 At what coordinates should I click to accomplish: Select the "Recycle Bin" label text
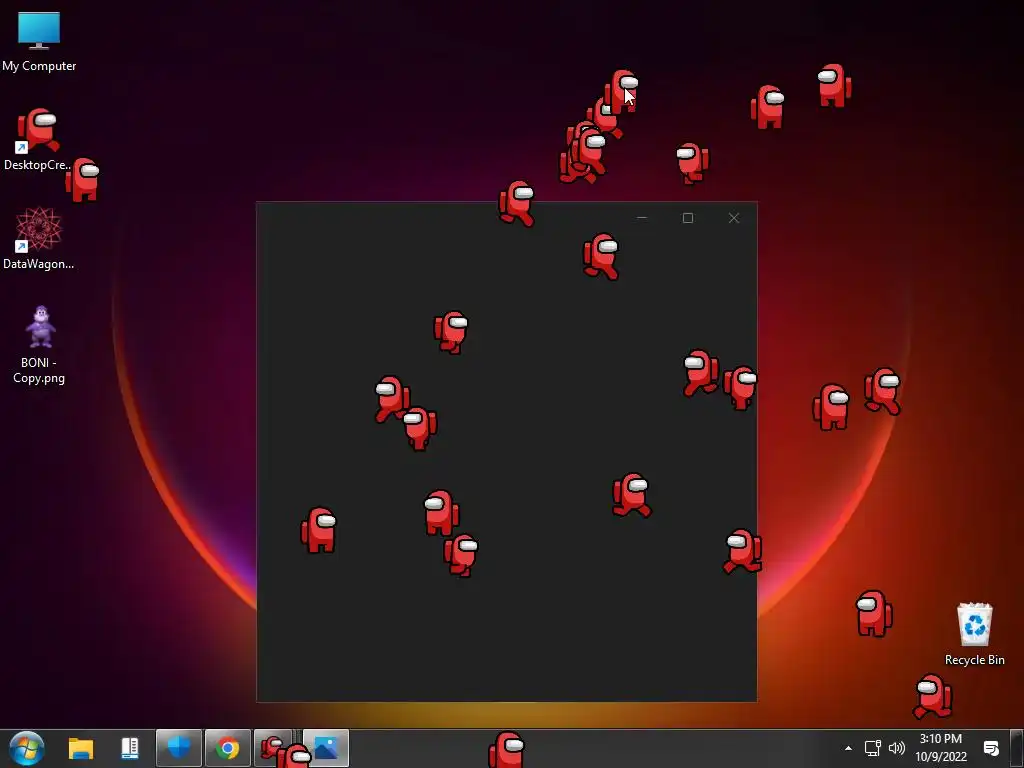point(974,660)
